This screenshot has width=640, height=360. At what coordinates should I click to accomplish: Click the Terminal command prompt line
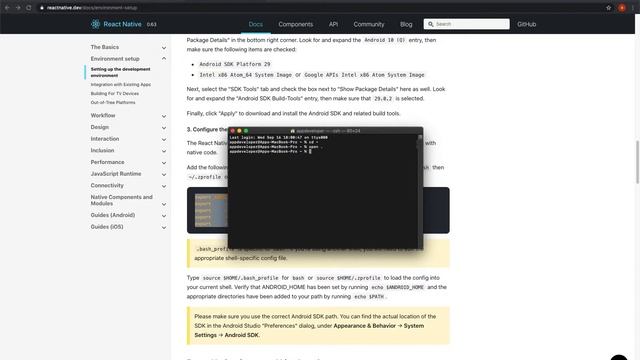coord(270,151)
